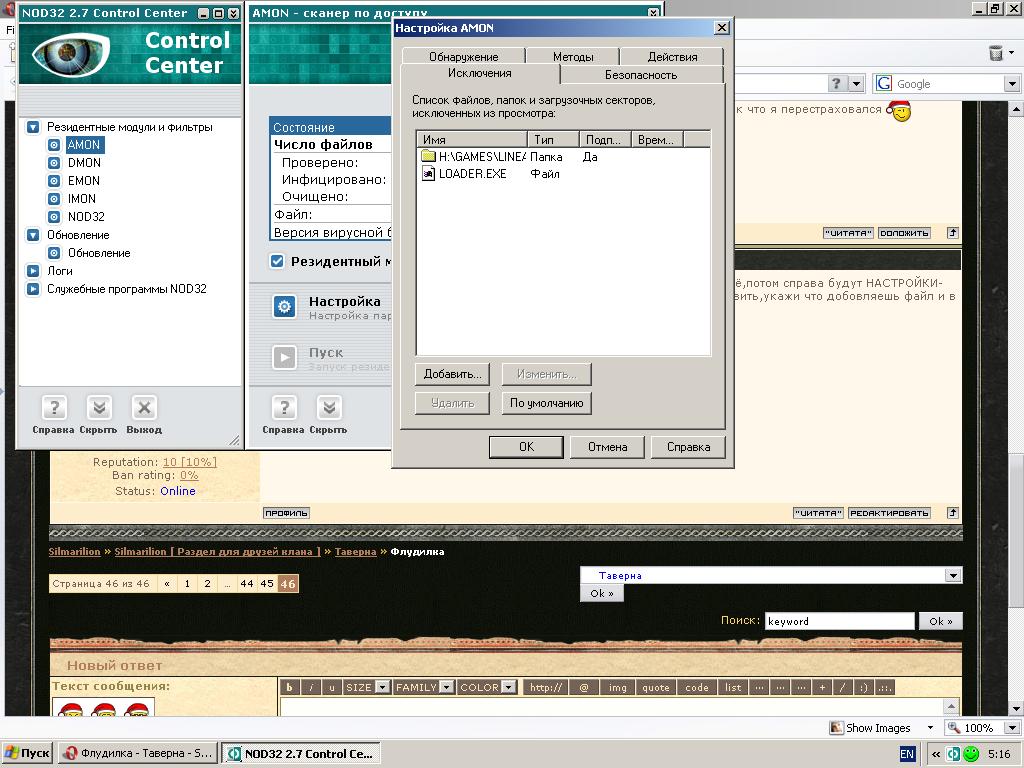Image resolution: width=1024 pixels, height=768 pixels.
Task: Collapse the Обновление tree branch
Action: click(33, 235)
